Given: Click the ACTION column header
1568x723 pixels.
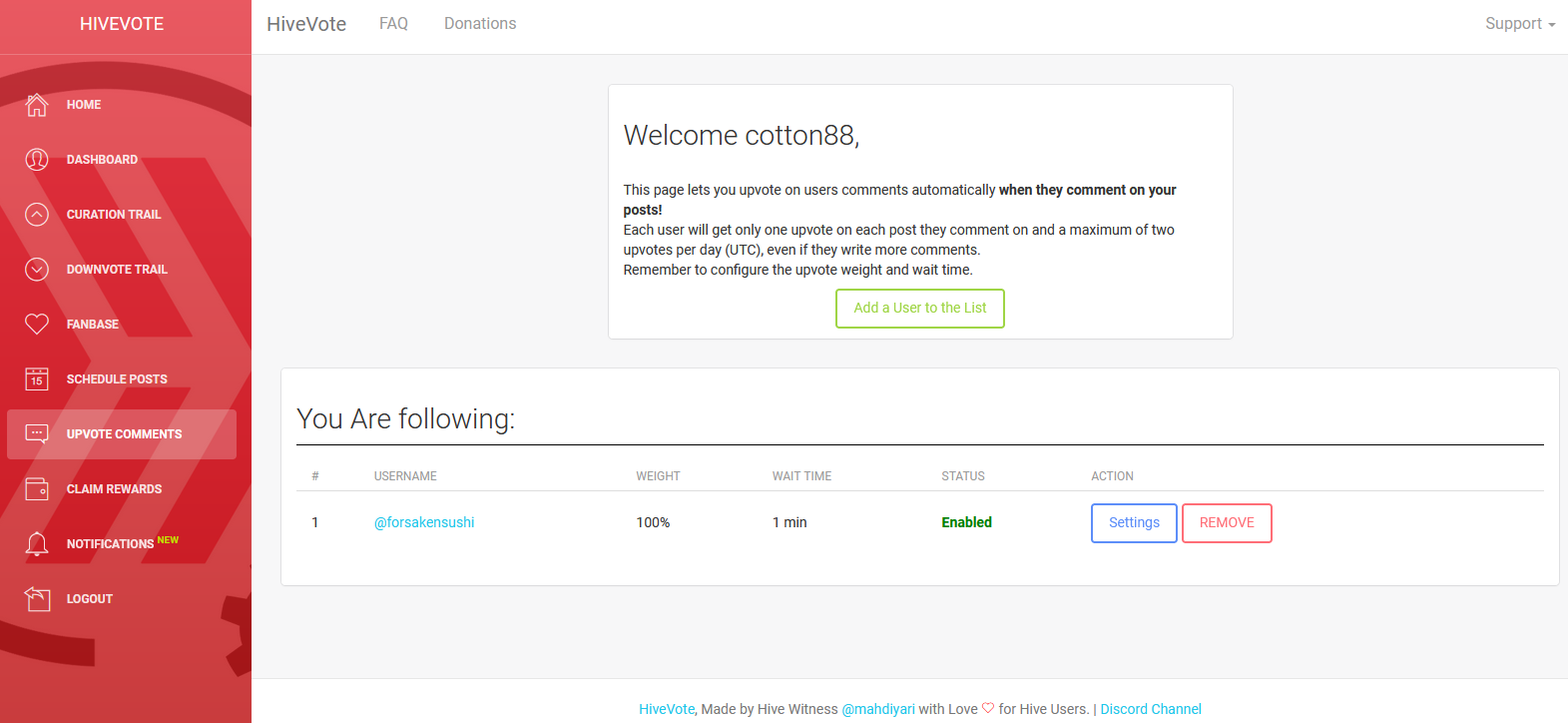Looking at the screenshot, I should tap(1112, 476).
